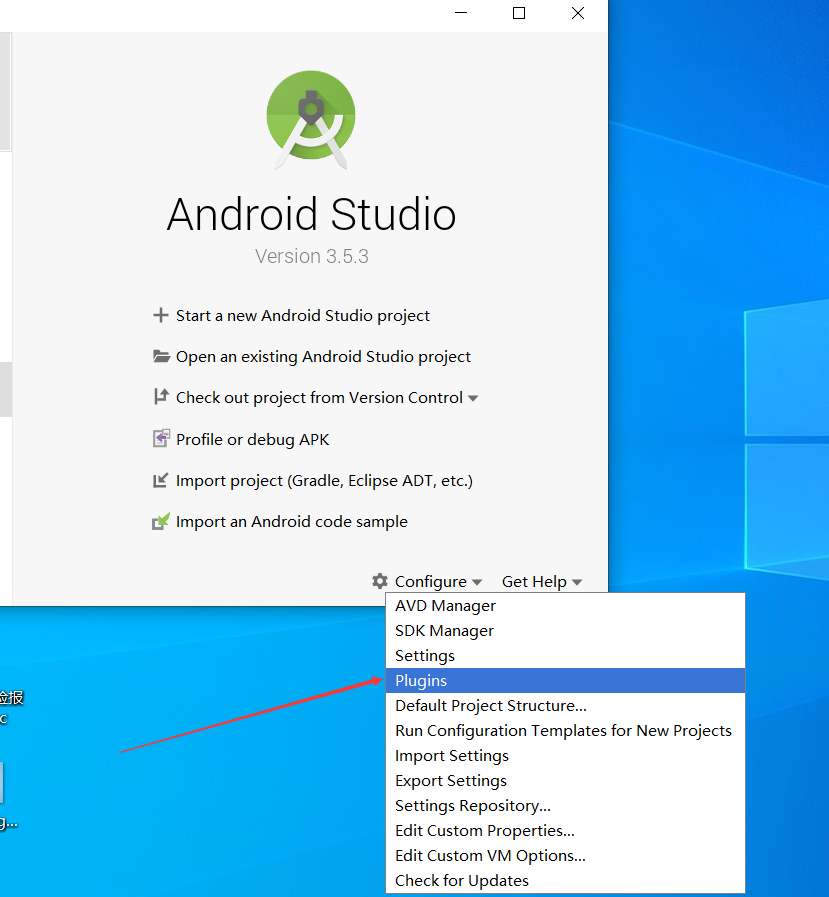
Task: Start a new Android Studio project
Action: 303,316
